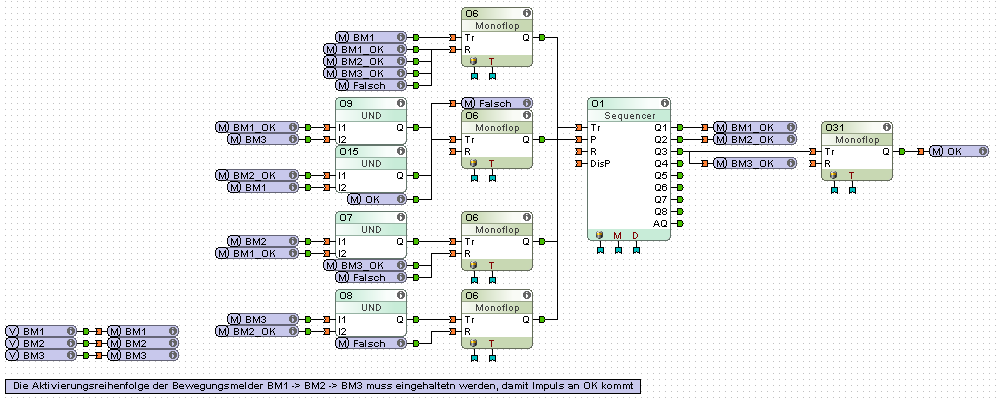Image resolution: width=996 pixels, height=402 pixels.
Task: Open info icon of O31 Monoflop block
Action: 885,127
